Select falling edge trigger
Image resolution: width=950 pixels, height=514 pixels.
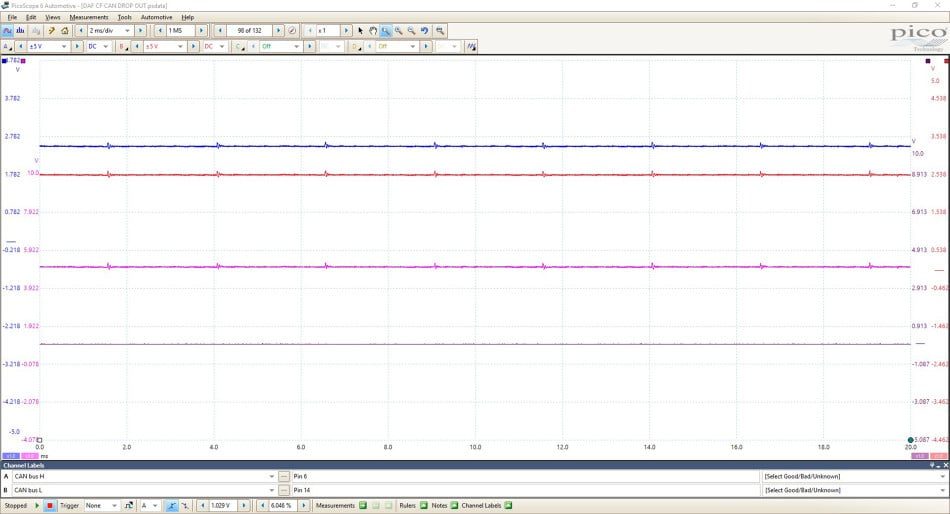[x=185, y=506]
